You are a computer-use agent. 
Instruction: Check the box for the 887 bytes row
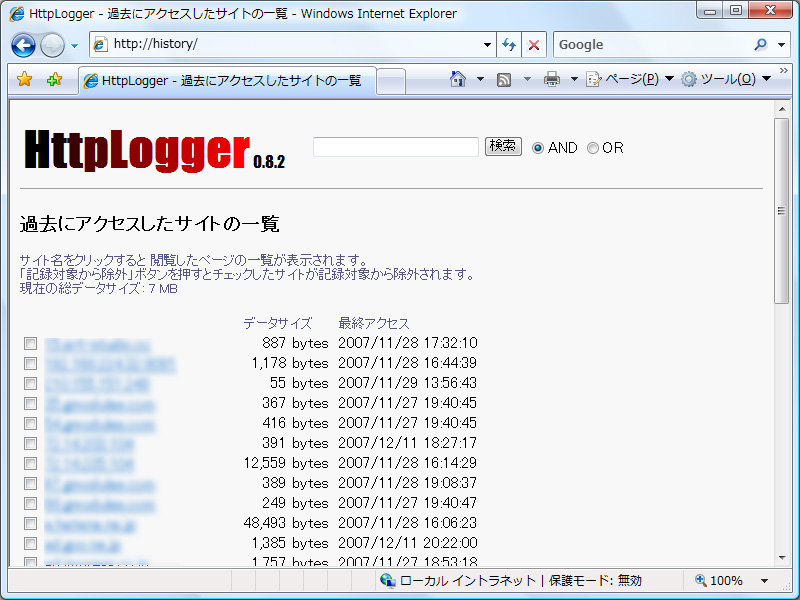pos(31,343)
